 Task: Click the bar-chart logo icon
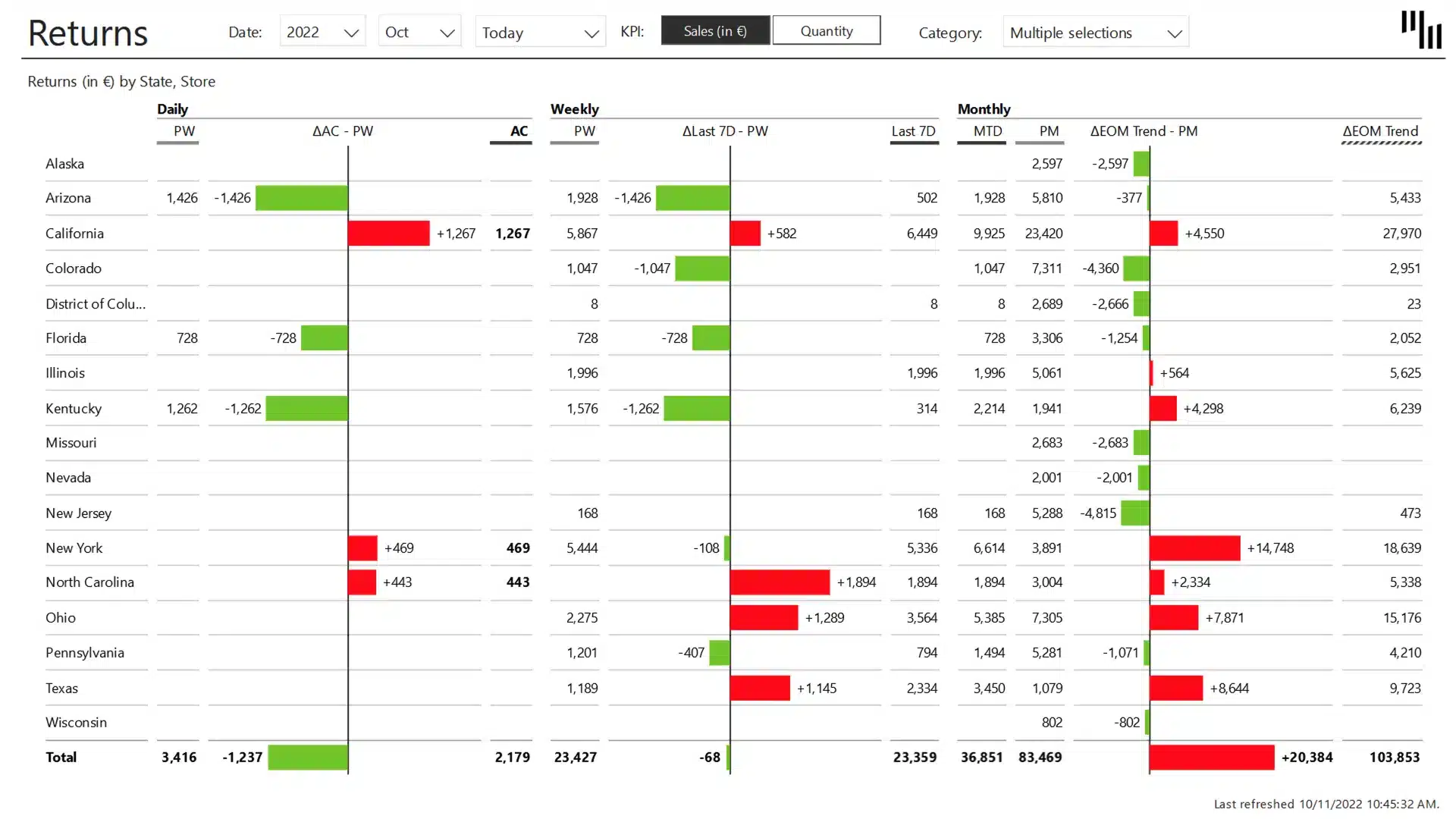click(1423, 31)
